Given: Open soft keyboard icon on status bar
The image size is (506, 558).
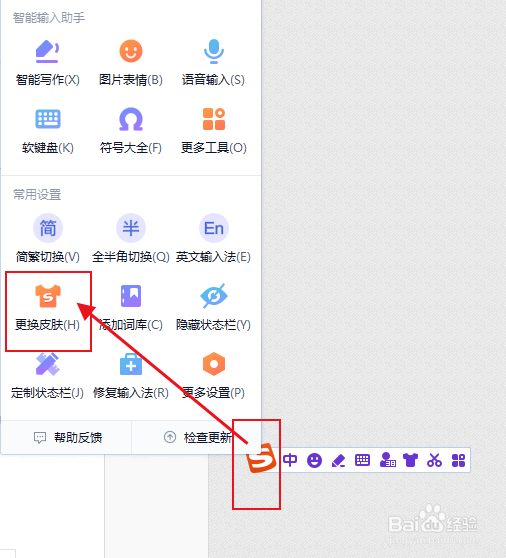Looking at the screenshot, I should pyautogui.click(x=362, y=460).
